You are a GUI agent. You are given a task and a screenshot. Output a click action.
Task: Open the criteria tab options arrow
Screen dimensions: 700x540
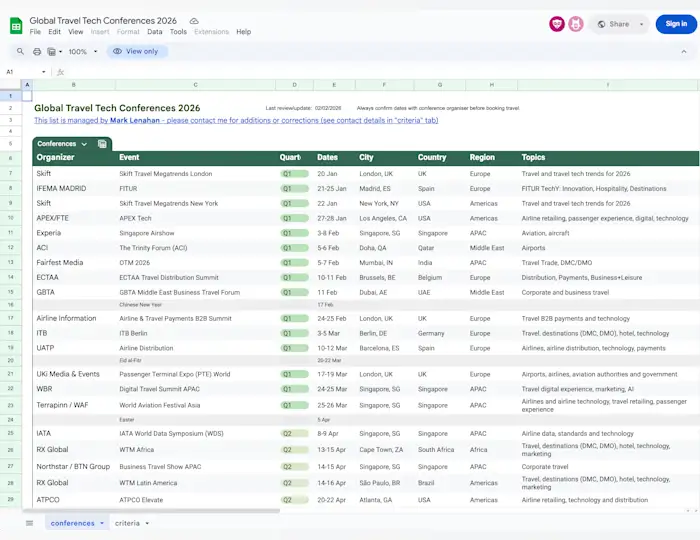147,523
